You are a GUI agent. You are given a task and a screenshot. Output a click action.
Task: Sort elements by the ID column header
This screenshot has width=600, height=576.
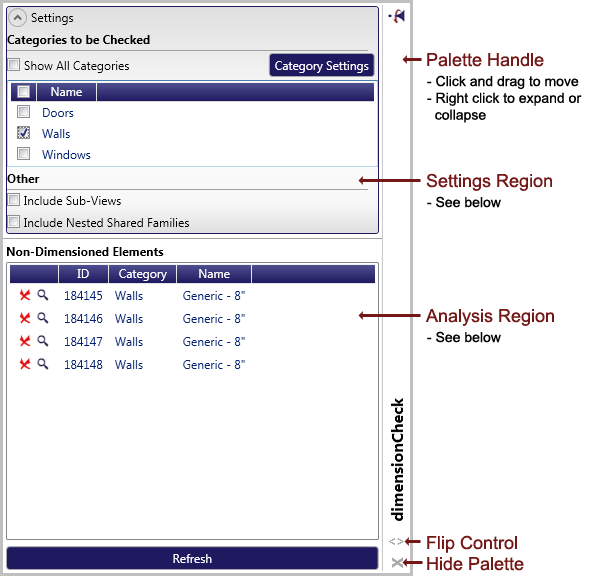point(83,274)
